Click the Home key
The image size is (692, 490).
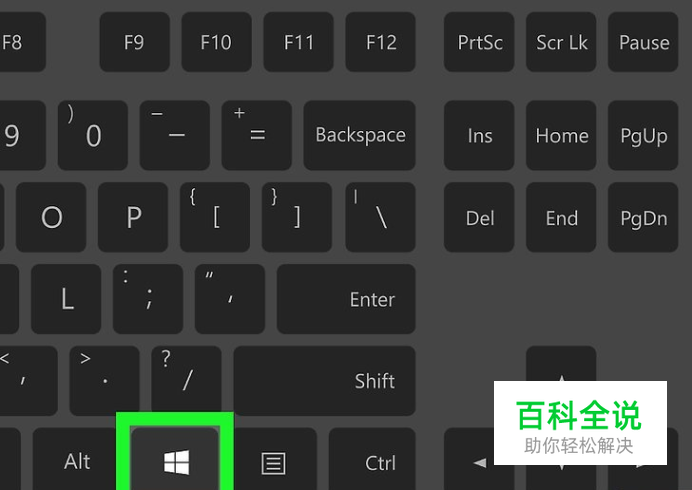(561, 135)
